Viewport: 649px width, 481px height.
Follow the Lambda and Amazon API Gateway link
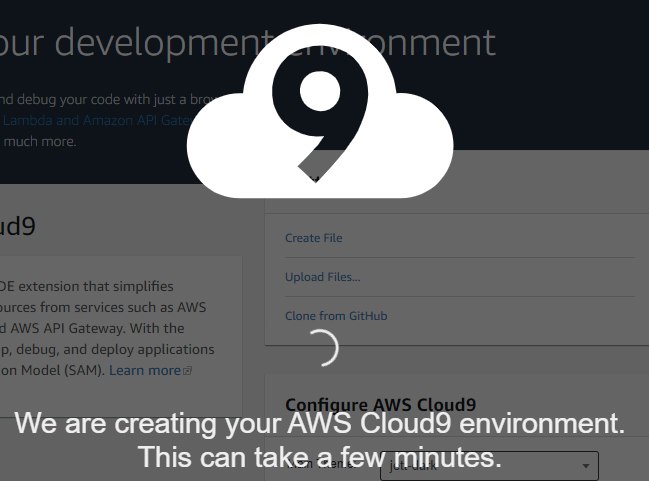coord(95,120)
